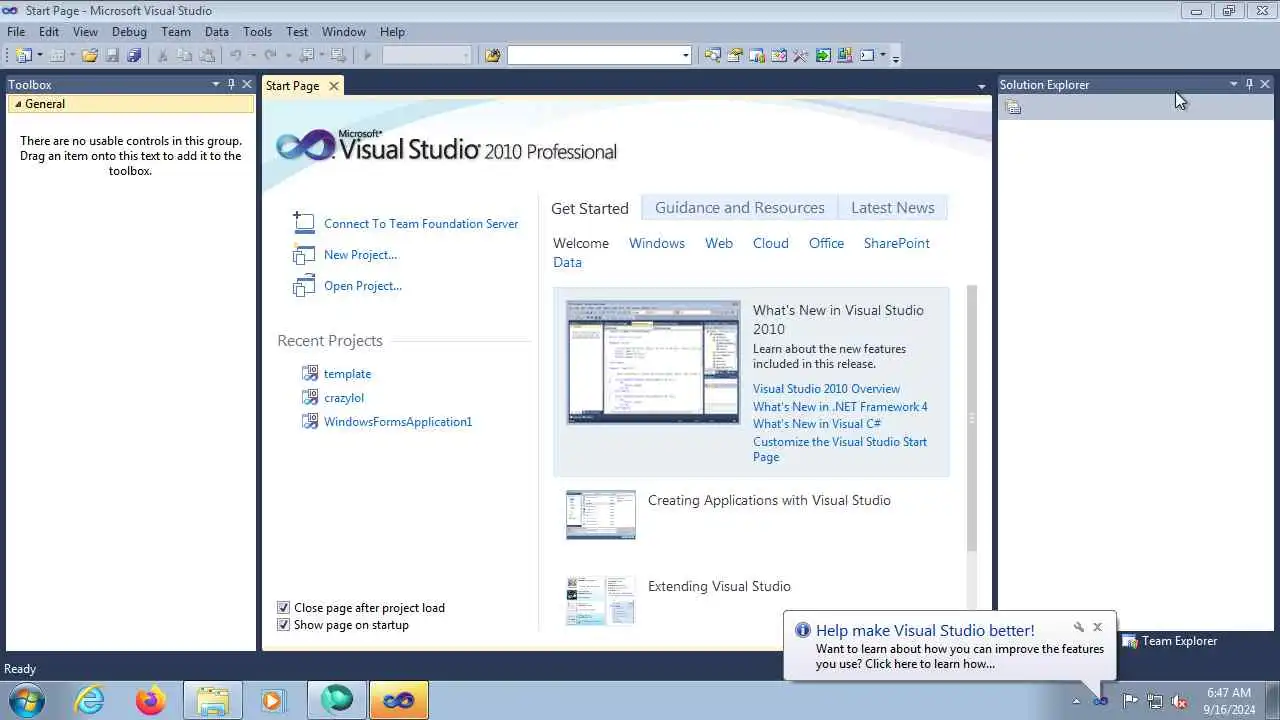Open the Tools menu

click(x=257, y=32)
